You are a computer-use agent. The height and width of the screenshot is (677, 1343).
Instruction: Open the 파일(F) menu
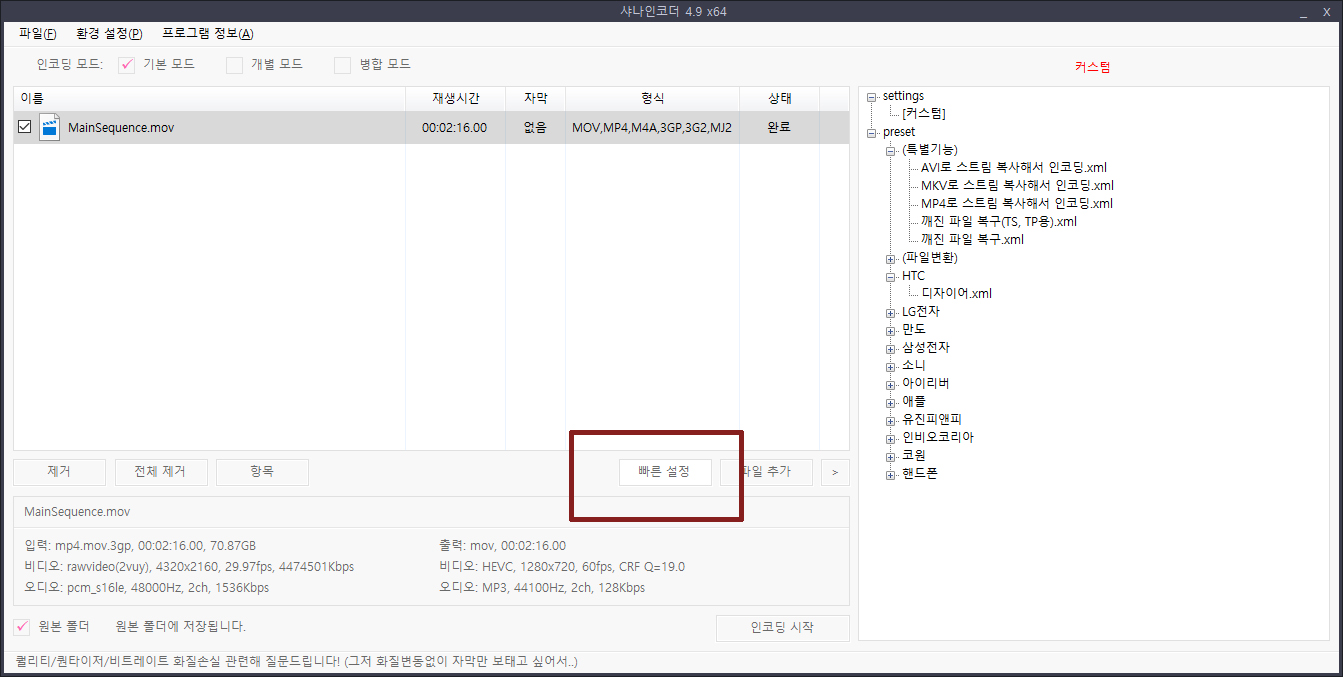(x=37, y=33)
